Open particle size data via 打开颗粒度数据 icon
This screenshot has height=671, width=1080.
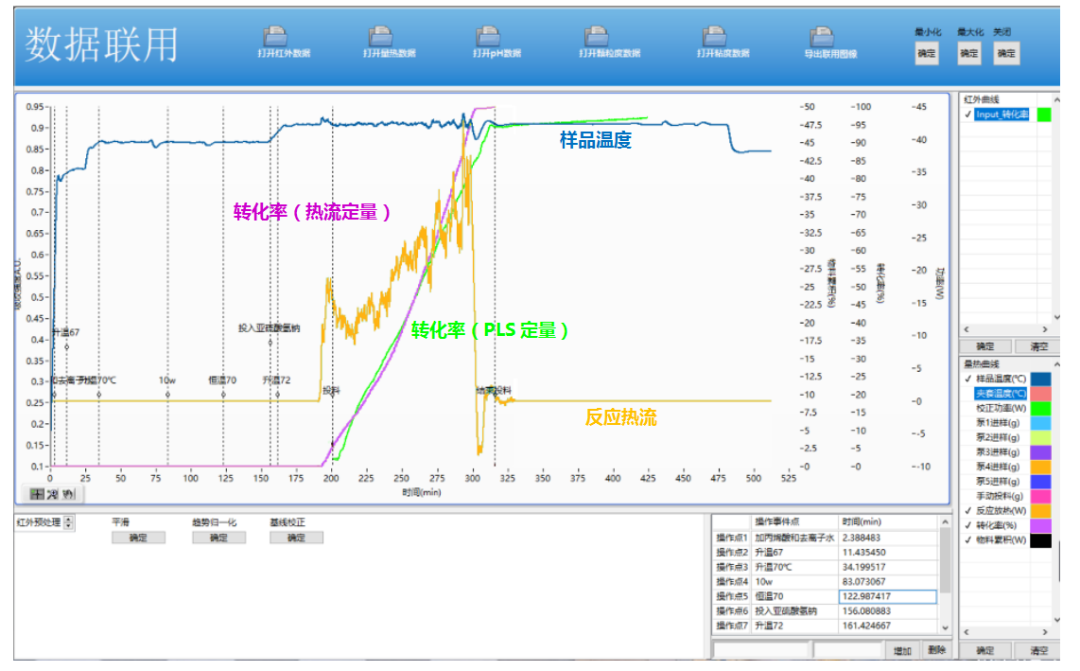[609, 37]
